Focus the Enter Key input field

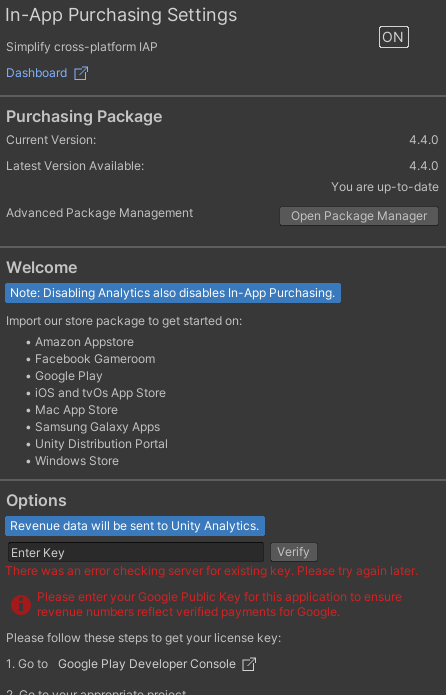[136, 552]
